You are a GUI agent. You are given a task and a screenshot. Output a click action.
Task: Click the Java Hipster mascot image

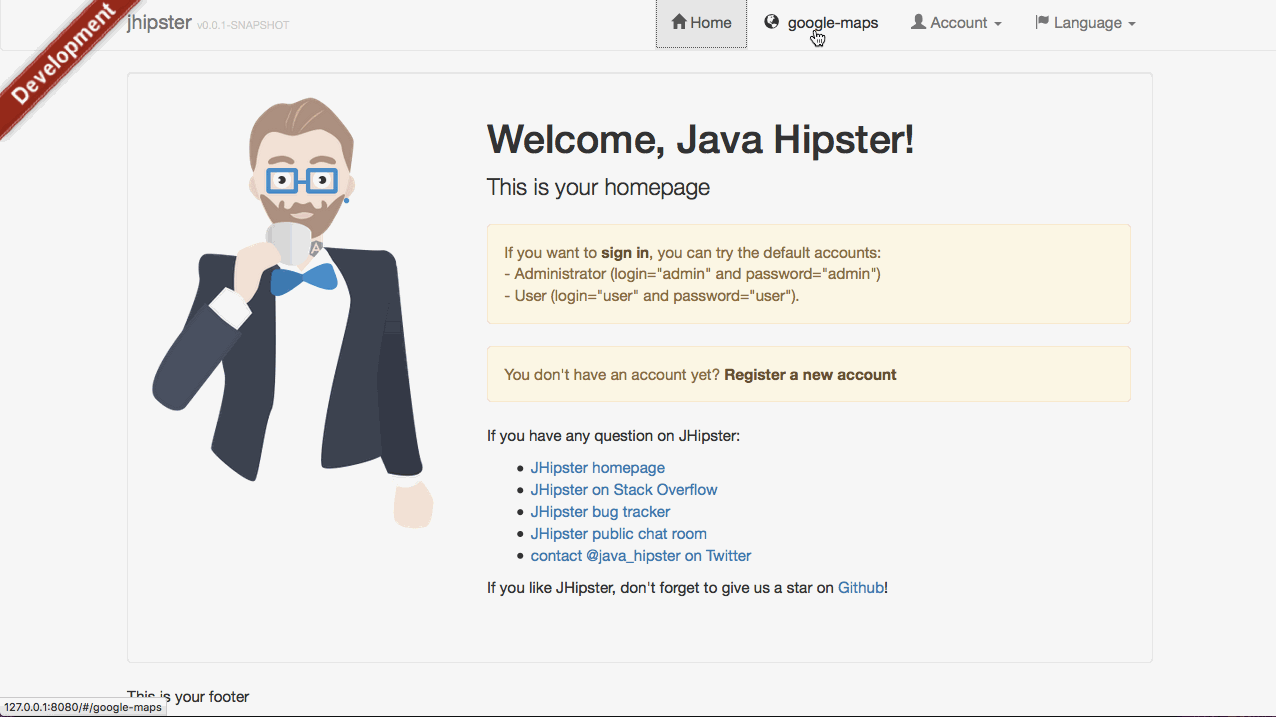tap(293, 313)
